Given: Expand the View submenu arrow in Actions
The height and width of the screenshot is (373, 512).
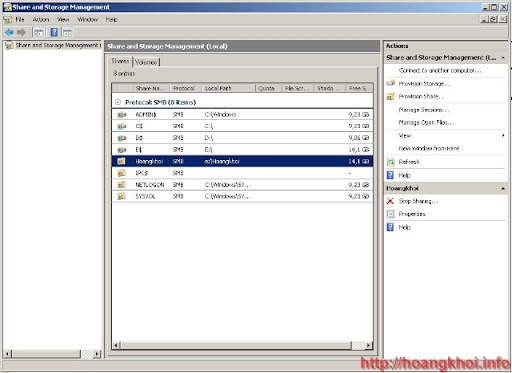Looking at the screenshot, I should pos(503,135).
